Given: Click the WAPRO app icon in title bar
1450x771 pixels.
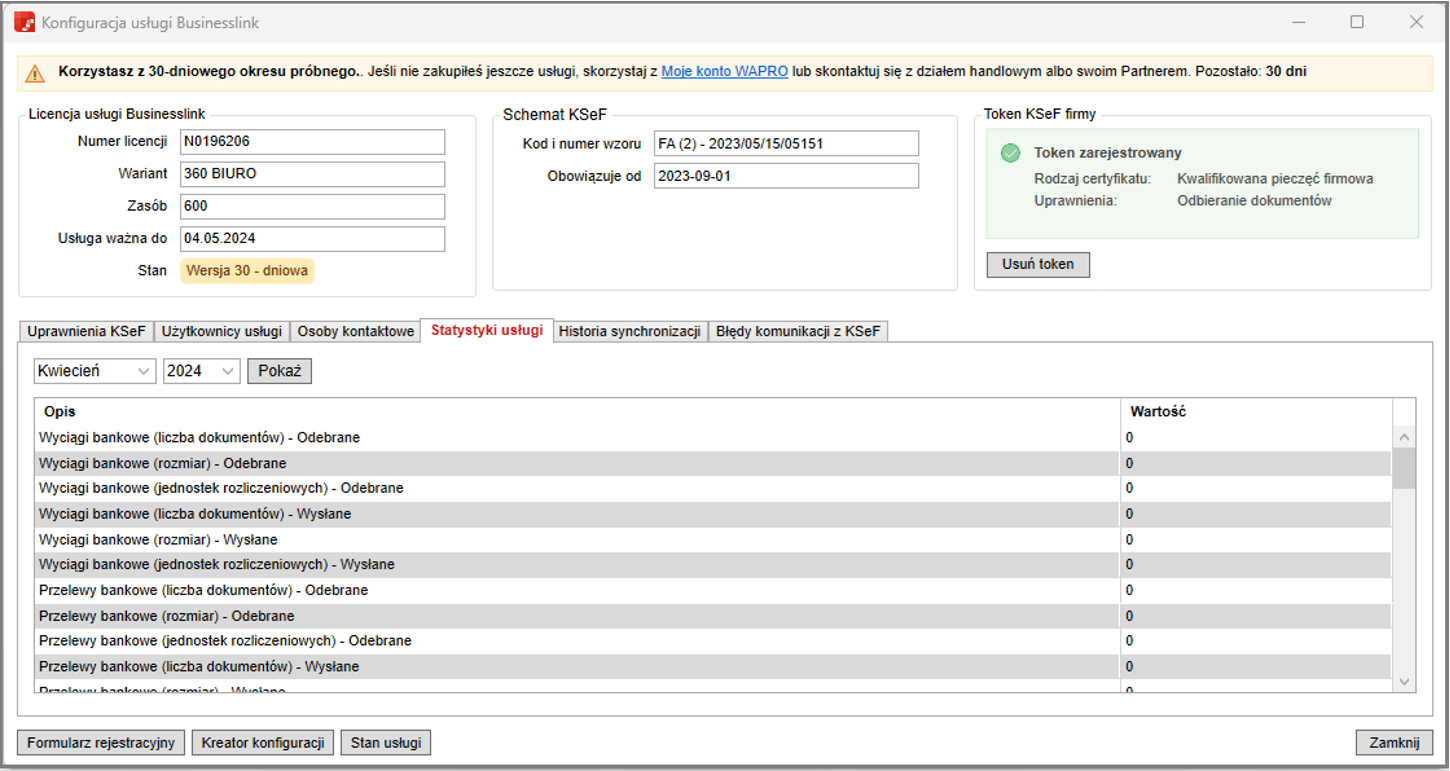Looking at the screenshot, I should pos(24,22).
